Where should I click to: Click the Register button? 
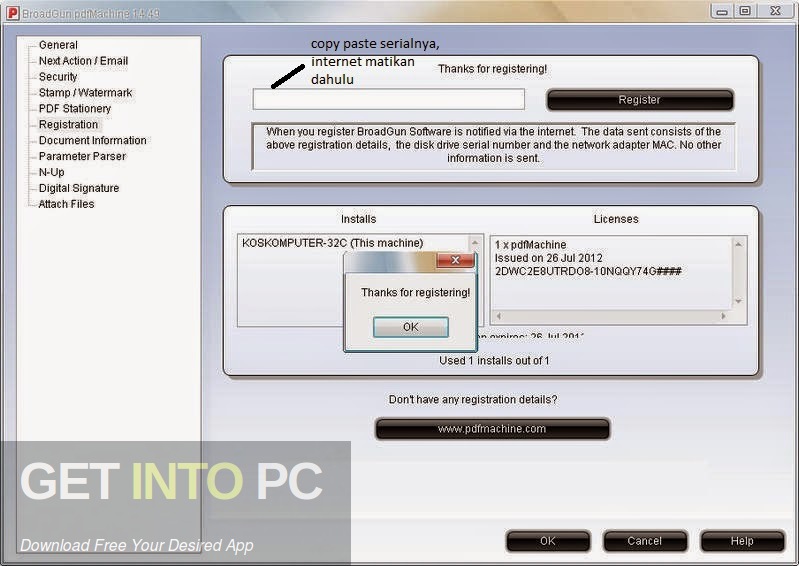(x=640, y=99)
